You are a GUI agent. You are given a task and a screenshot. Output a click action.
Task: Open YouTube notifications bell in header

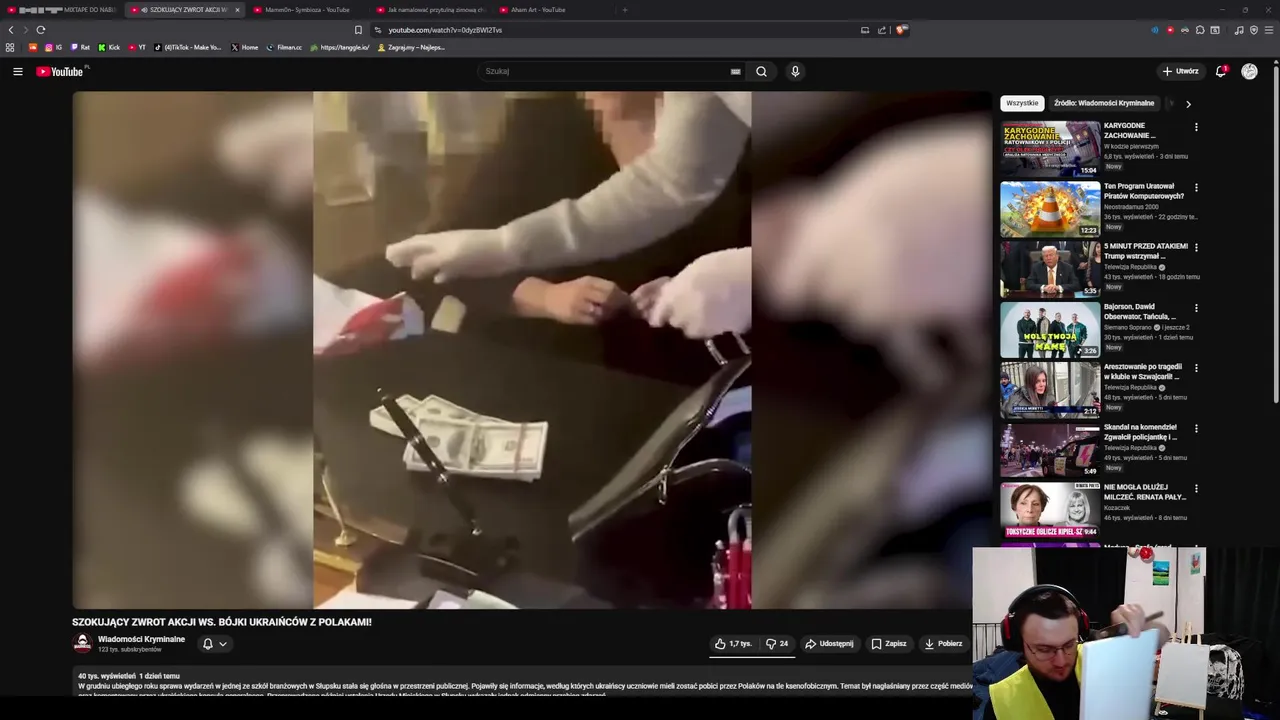[x=1221, y=71]
